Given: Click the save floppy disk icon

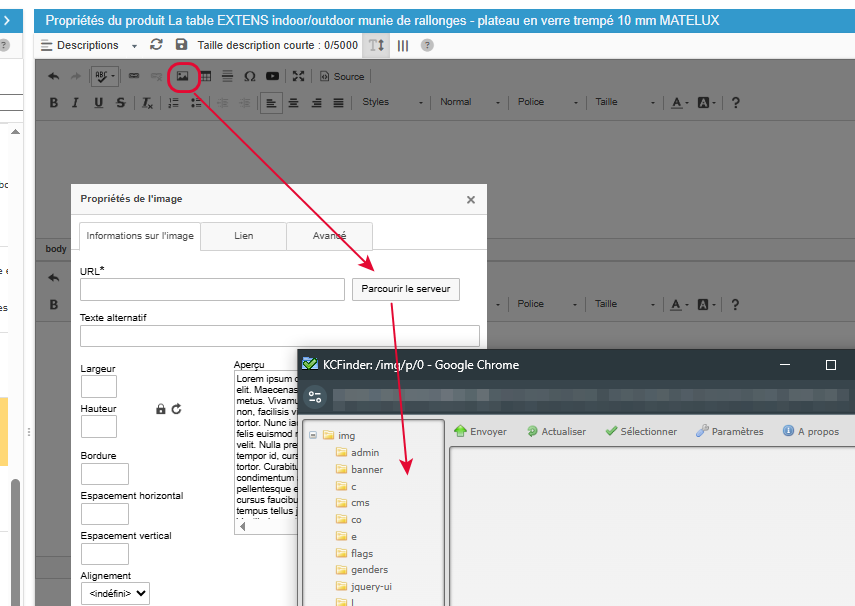Looking at the screenshot, I should point(181,45).
